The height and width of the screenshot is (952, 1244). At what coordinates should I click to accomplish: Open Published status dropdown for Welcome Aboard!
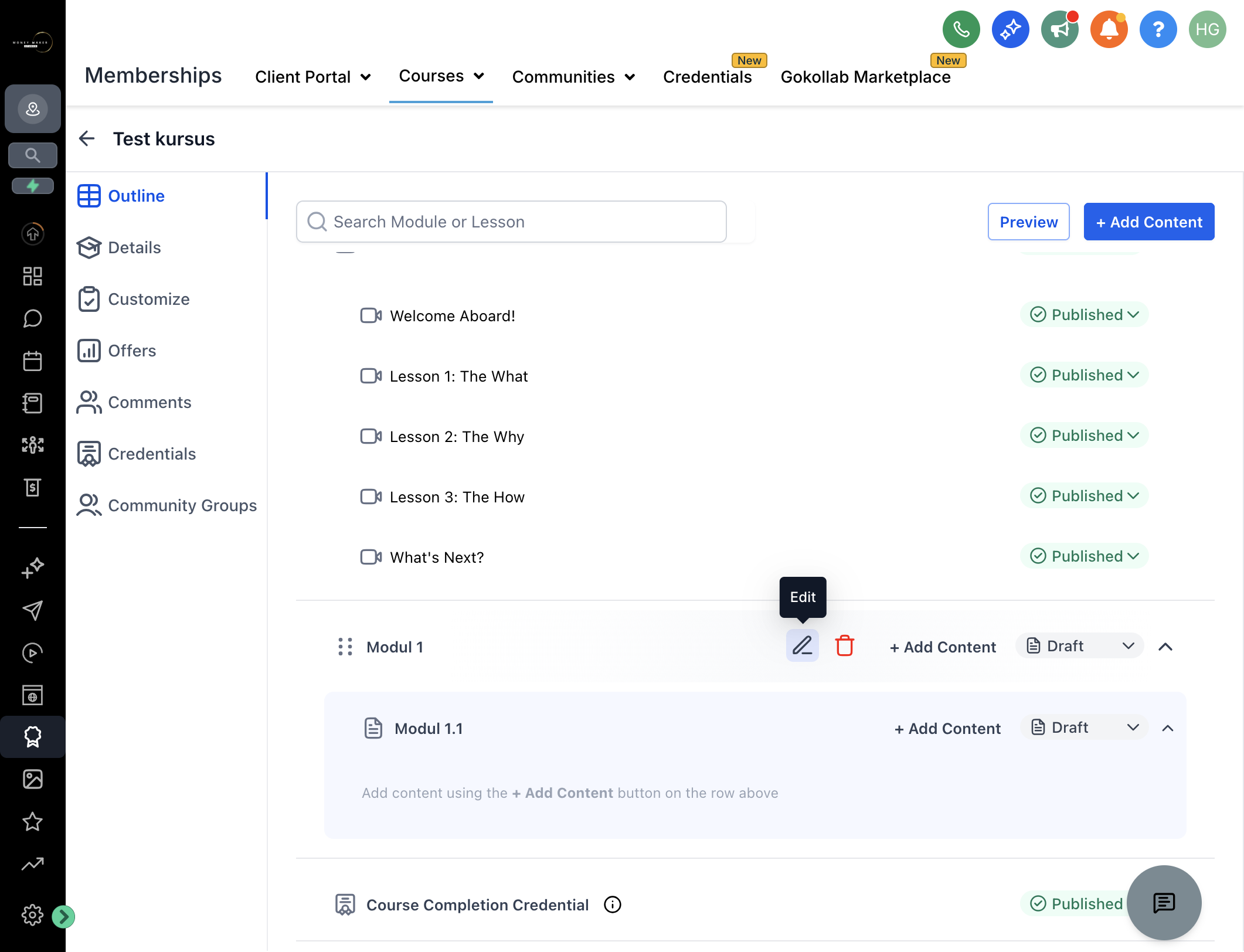click(1084, 315)
